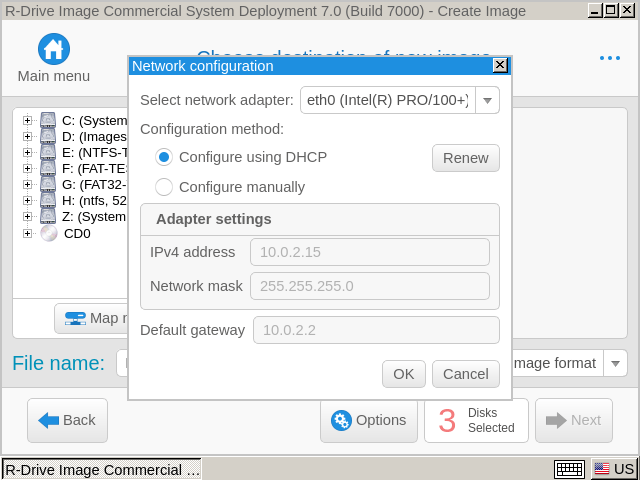Select Configure manually radio button
The width and height of the screenshot is (640, 480).
point(164,187)
